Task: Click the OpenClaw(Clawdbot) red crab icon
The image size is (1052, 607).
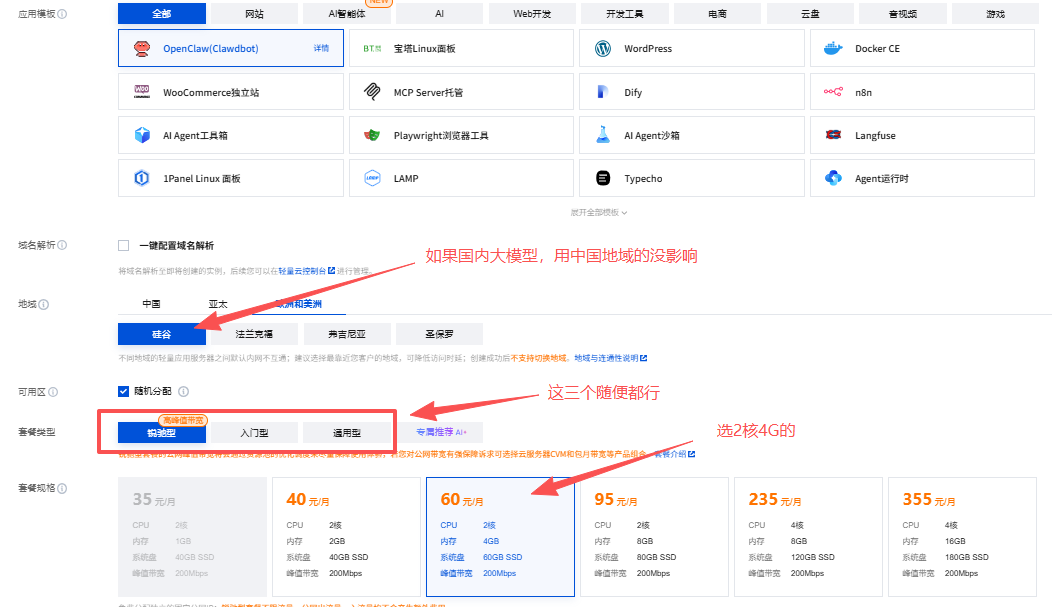Action: pyautogui.click(x=142, y=48)
